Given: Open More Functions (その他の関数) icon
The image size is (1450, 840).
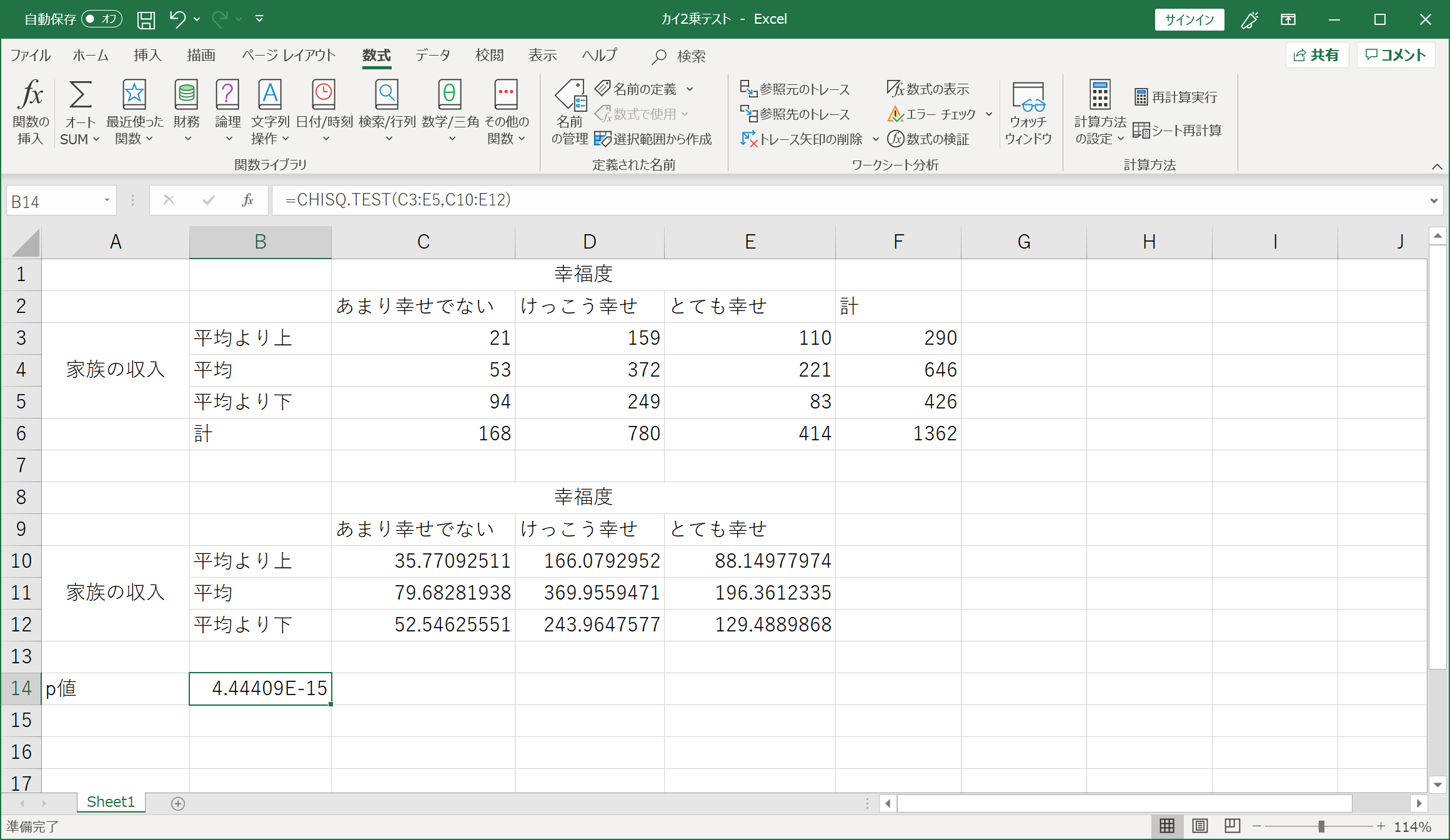Looking at the screenshot, I should click(x=506, y=94).
